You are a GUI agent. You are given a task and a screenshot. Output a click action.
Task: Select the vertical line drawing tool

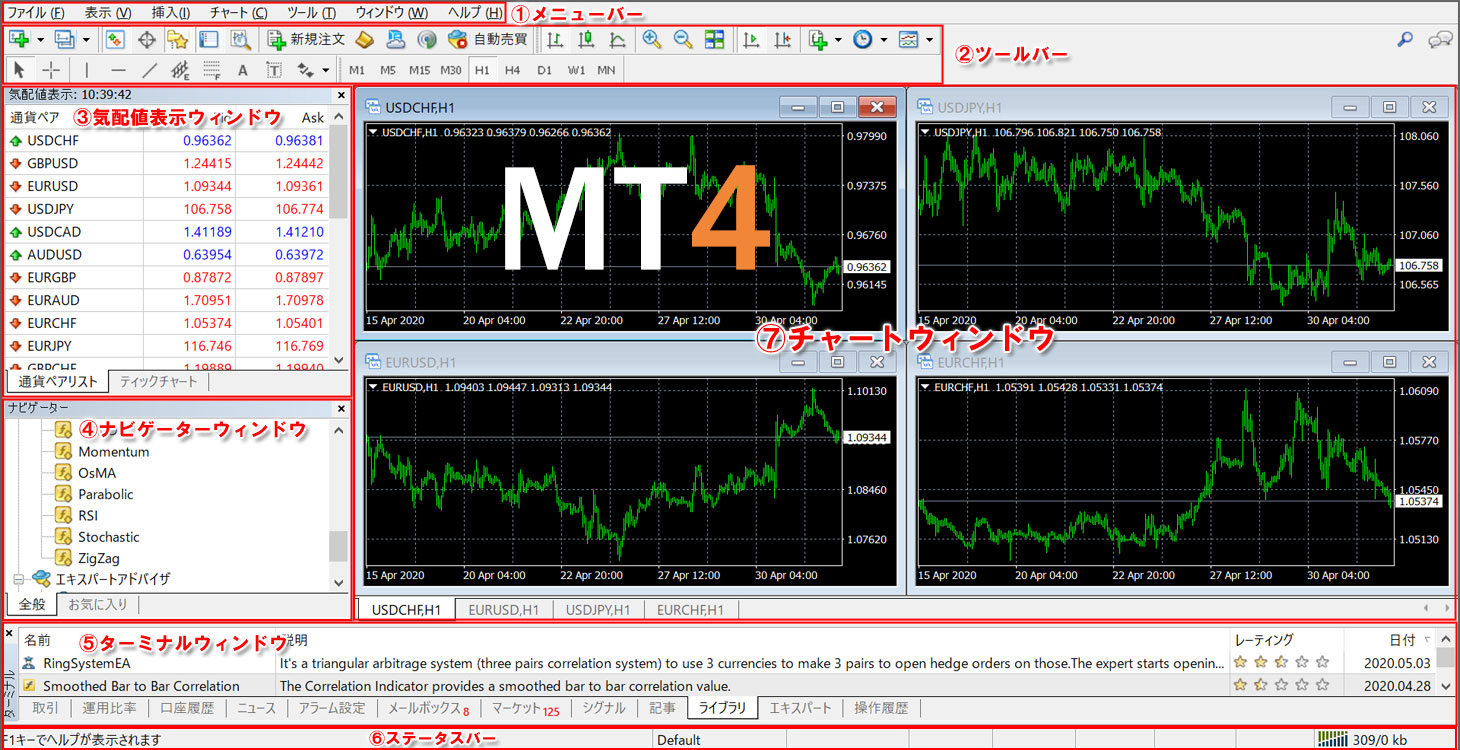pyautogui.click(x=87, y=70)
